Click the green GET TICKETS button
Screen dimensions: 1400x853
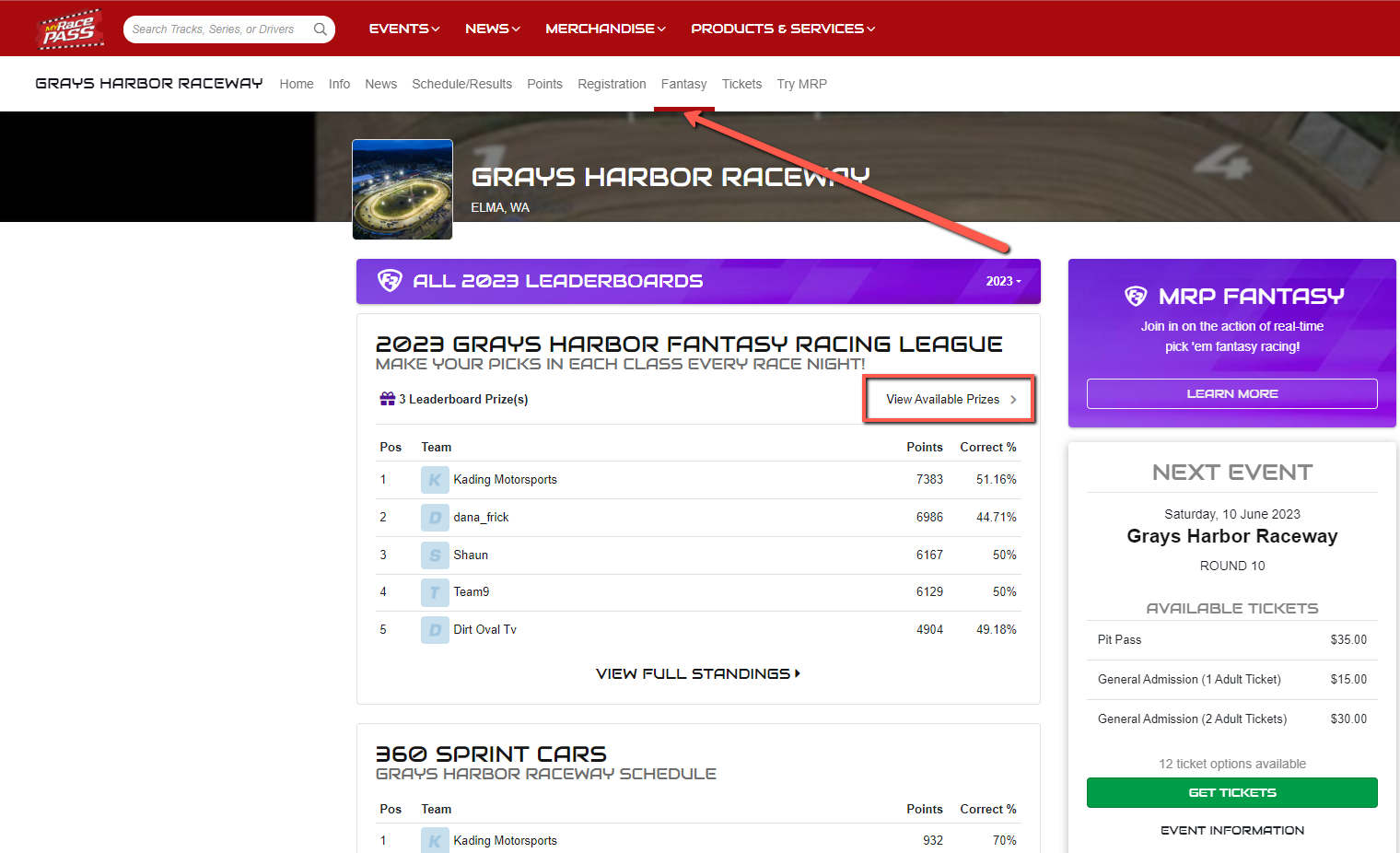click(1231, 792)
